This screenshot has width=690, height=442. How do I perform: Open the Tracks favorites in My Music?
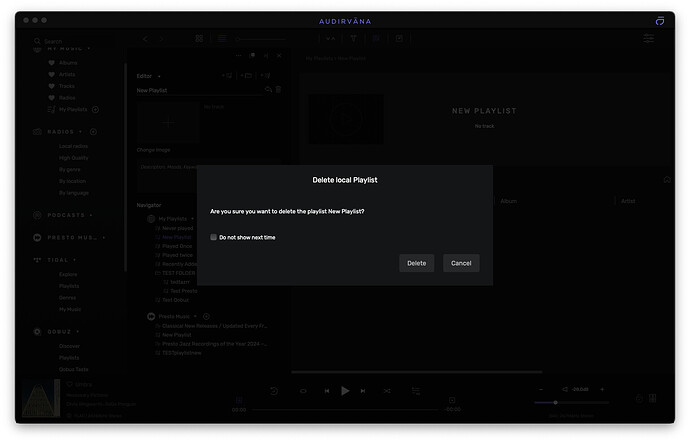click(67, 86)
